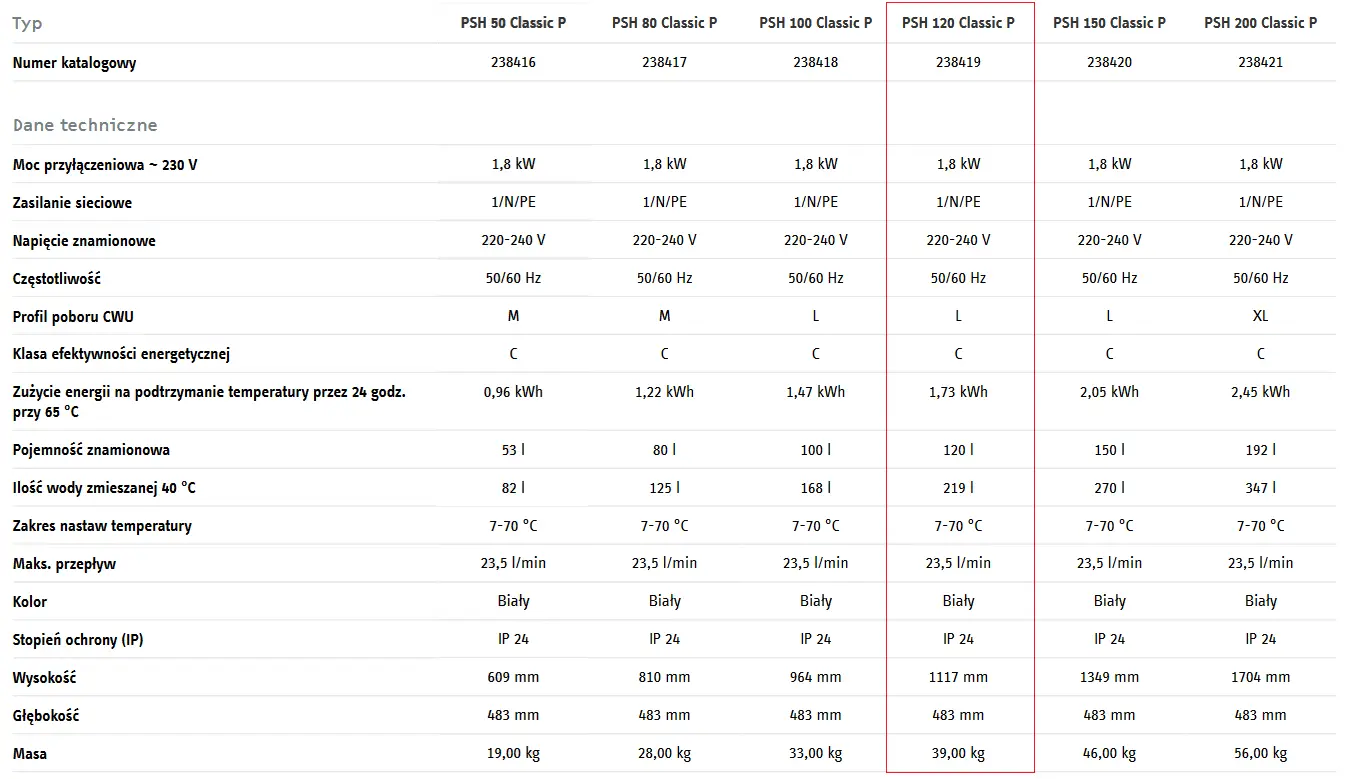Screen dimensions: 1345x779
Task: Select the Numer katalogowy row label
Action: coord(74,63)
